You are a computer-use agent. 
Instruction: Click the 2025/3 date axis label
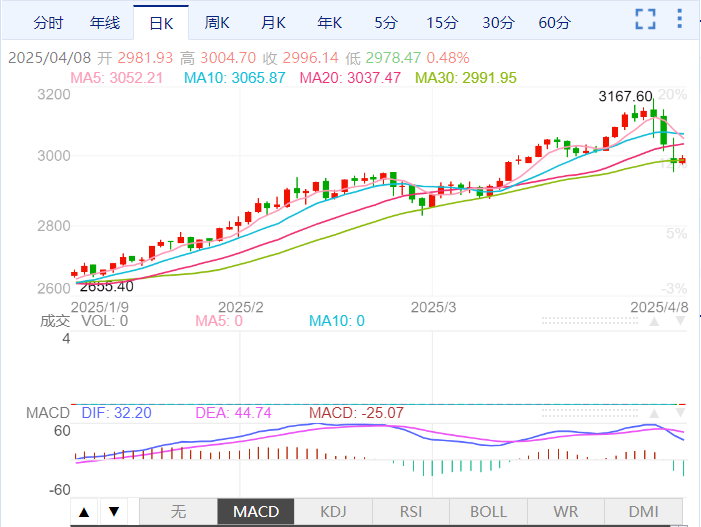tap(433, 307)
